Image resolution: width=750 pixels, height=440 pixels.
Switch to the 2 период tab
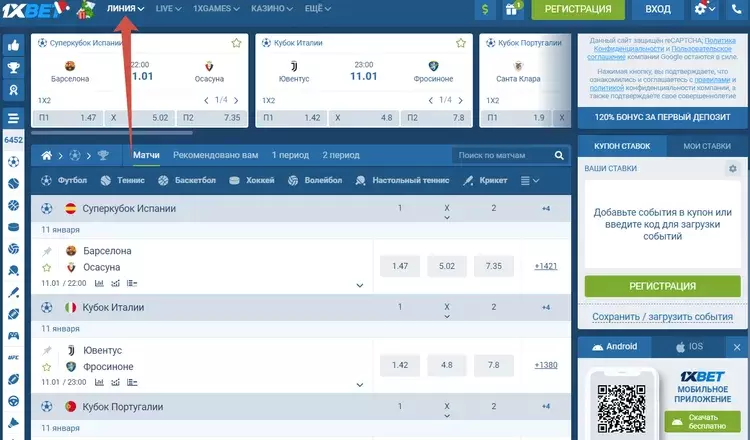341,155
